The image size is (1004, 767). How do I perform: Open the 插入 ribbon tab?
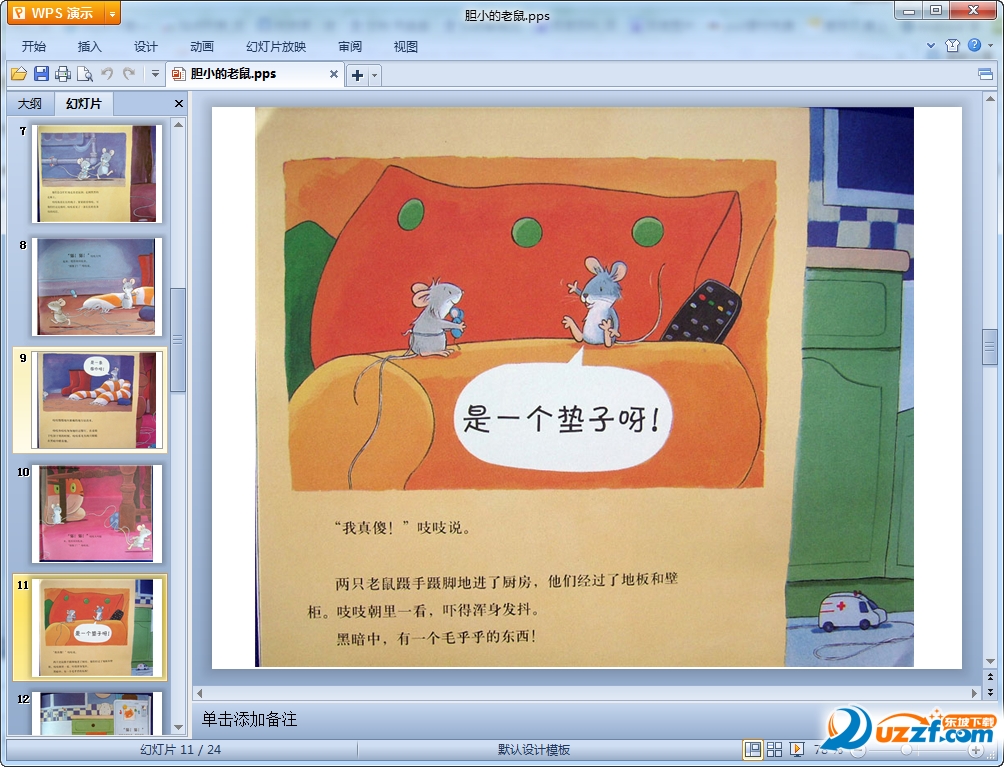pyautogui.click(x=90, y=47)
